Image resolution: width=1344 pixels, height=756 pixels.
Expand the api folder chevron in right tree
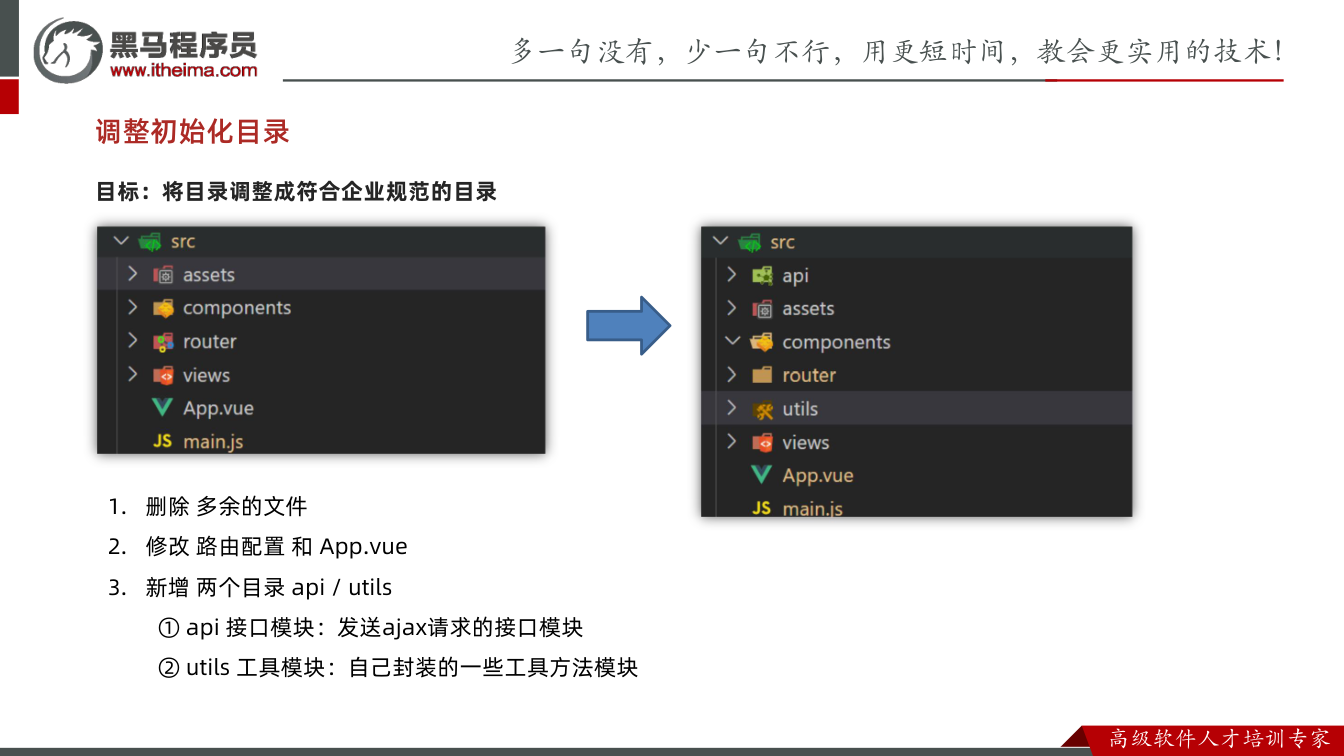732,275
